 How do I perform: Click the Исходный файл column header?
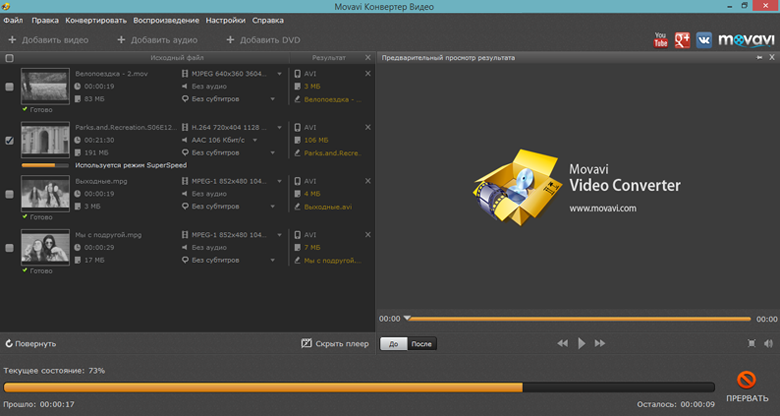point(177,58)
